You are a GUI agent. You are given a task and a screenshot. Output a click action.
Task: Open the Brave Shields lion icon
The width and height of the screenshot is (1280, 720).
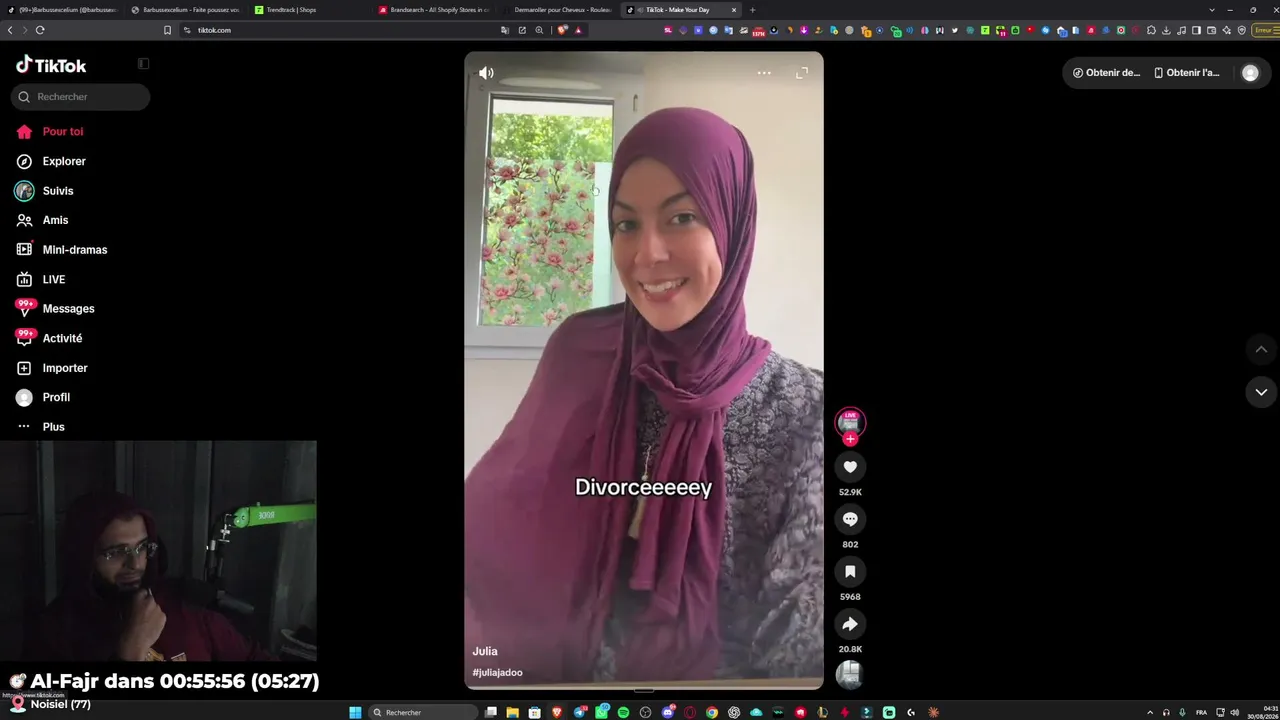coord(563,30)
